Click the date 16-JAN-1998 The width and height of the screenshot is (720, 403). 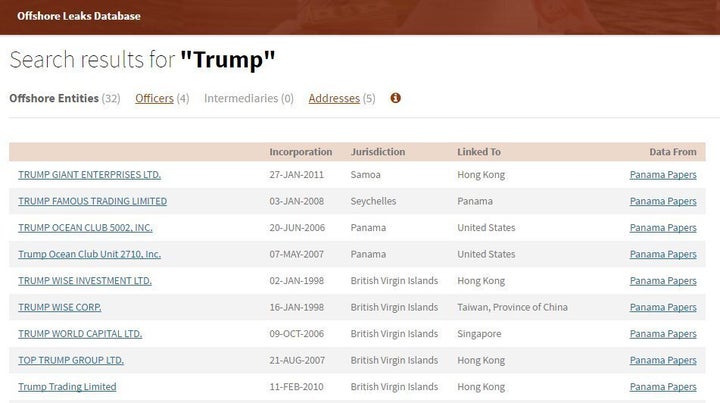click(x=297, y=307)
